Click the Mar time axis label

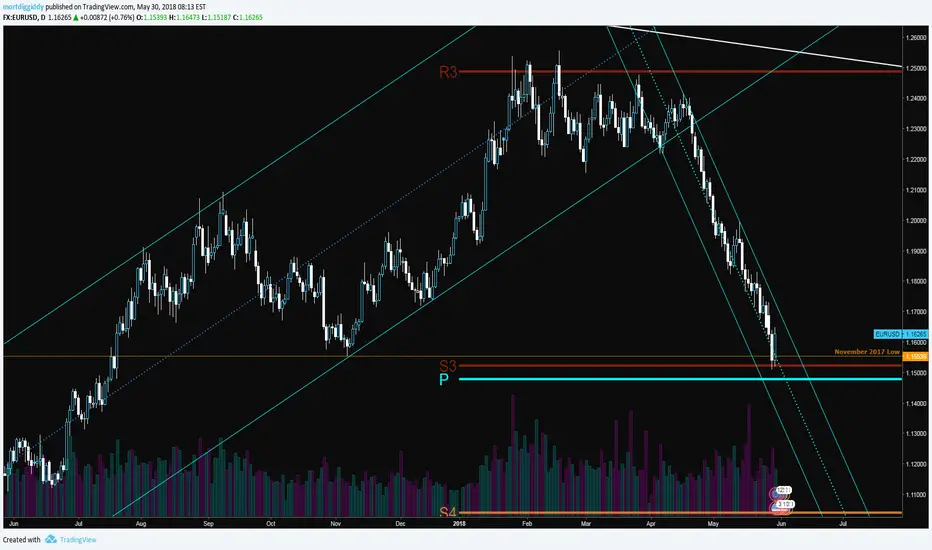pyautogui.click(x=586, y=524)
